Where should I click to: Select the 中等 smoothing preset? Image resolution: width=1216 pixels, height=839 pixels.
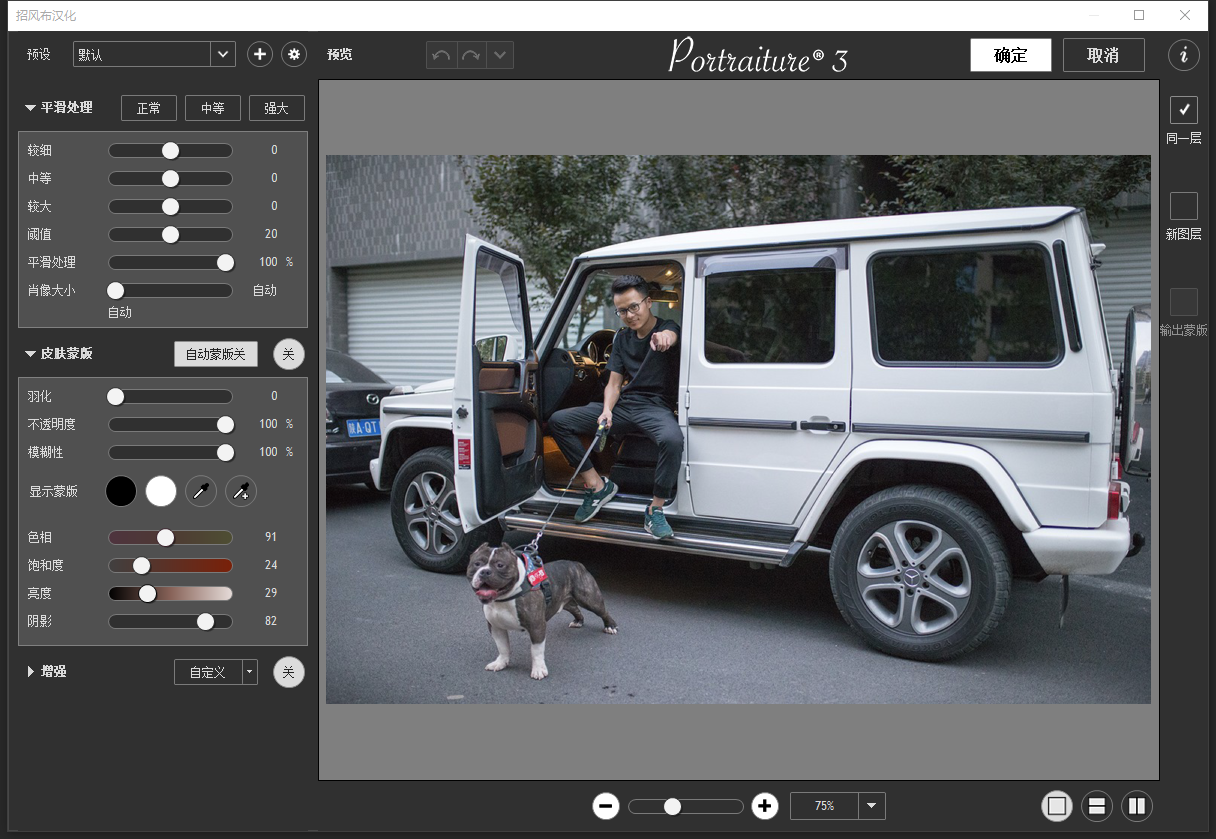pyautogui.click(x=213, y=108)
